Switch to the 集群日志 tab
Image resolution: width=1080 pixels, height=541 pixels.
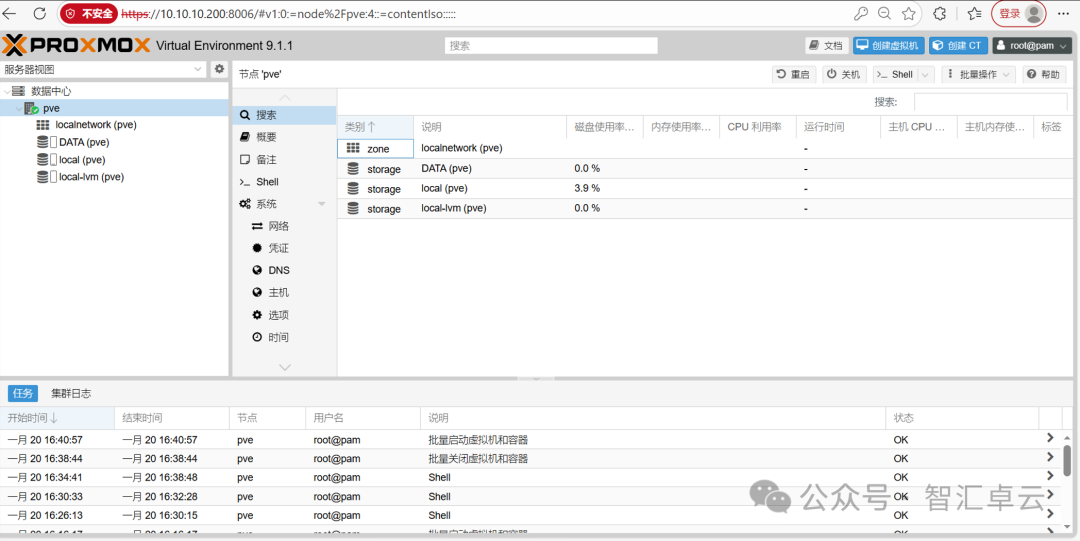pos(71,393)
